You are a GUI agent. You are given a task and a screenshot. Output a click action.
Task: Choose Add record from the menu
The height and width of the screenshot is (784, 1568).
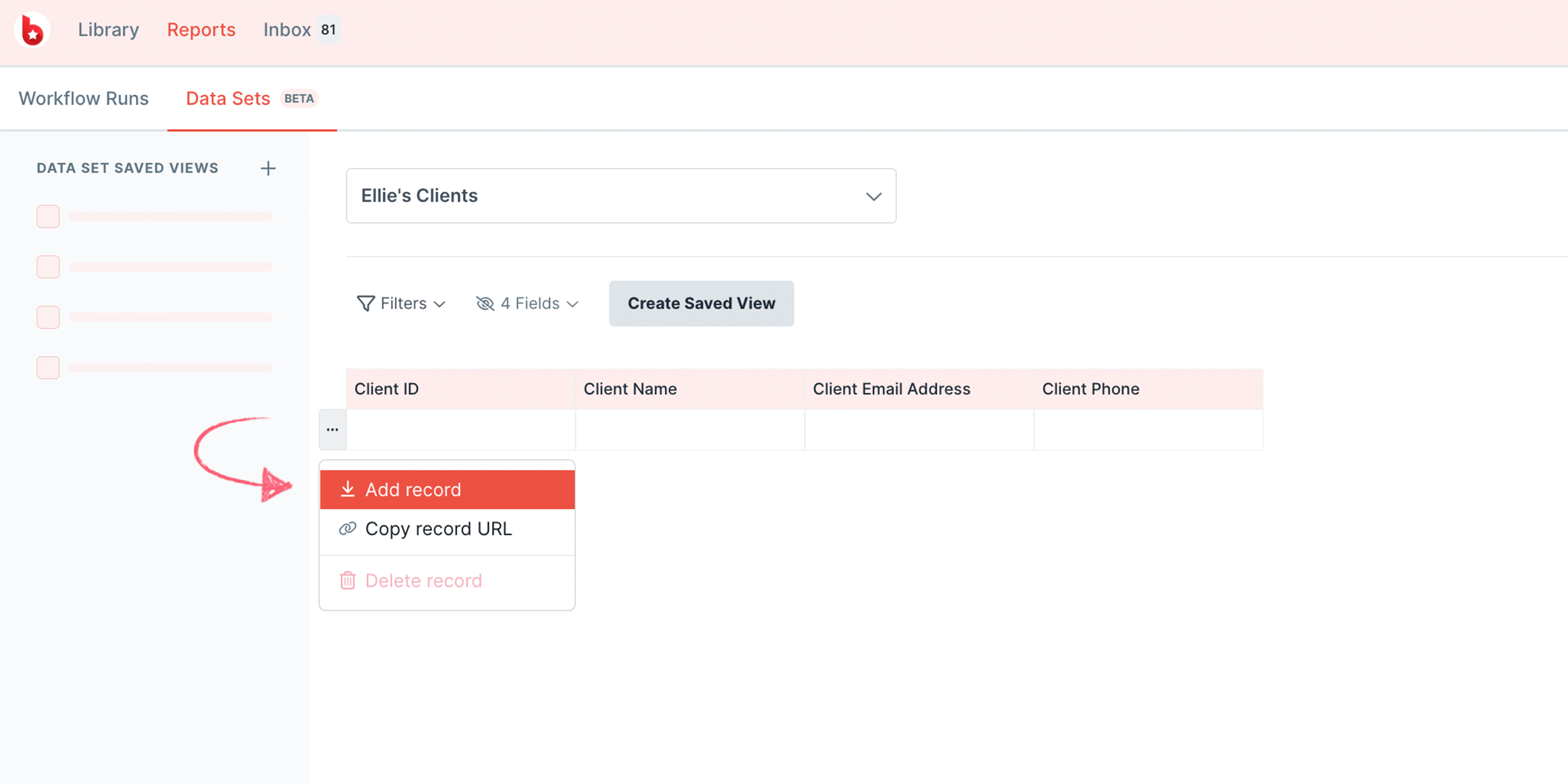coord(447,489)
